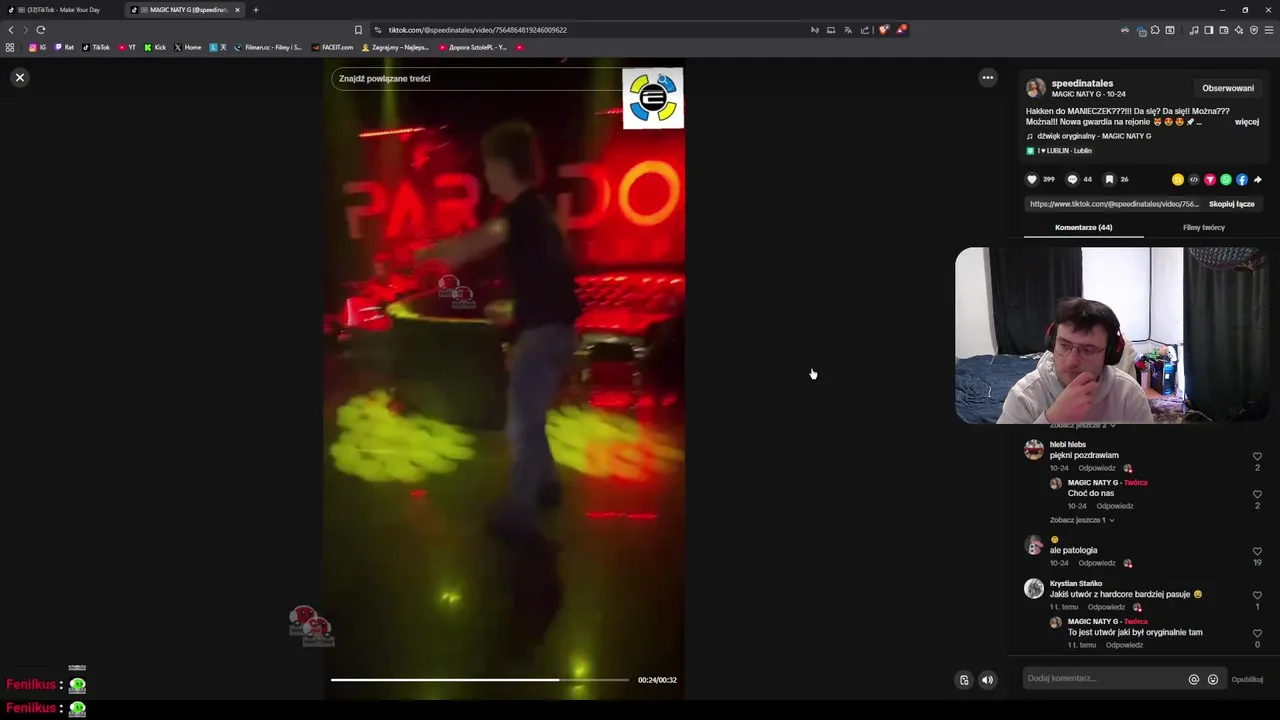The image size is (1280, 720).
Task: Open the browser extensions puzzle icon
Action: (x=1154, y=30)
